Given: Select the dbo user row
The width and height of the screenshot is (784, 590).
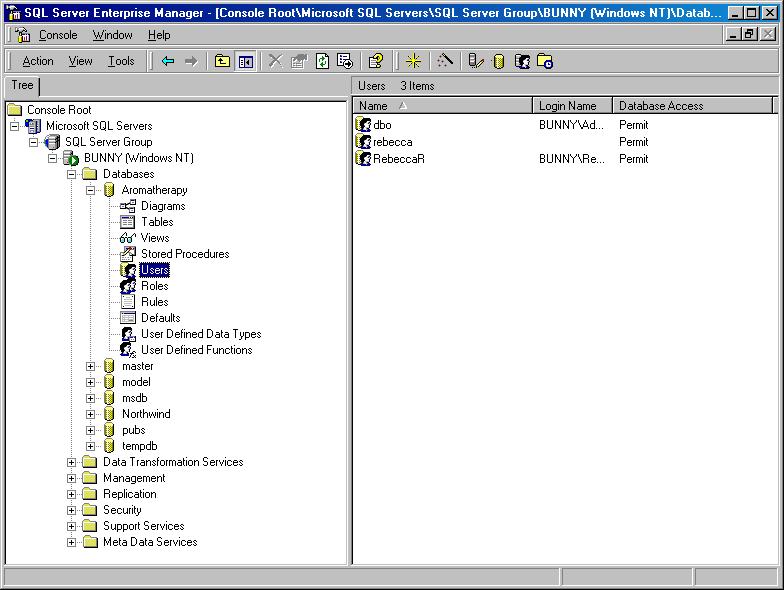Looking at the screenshot, I should [x=565, y=125].
